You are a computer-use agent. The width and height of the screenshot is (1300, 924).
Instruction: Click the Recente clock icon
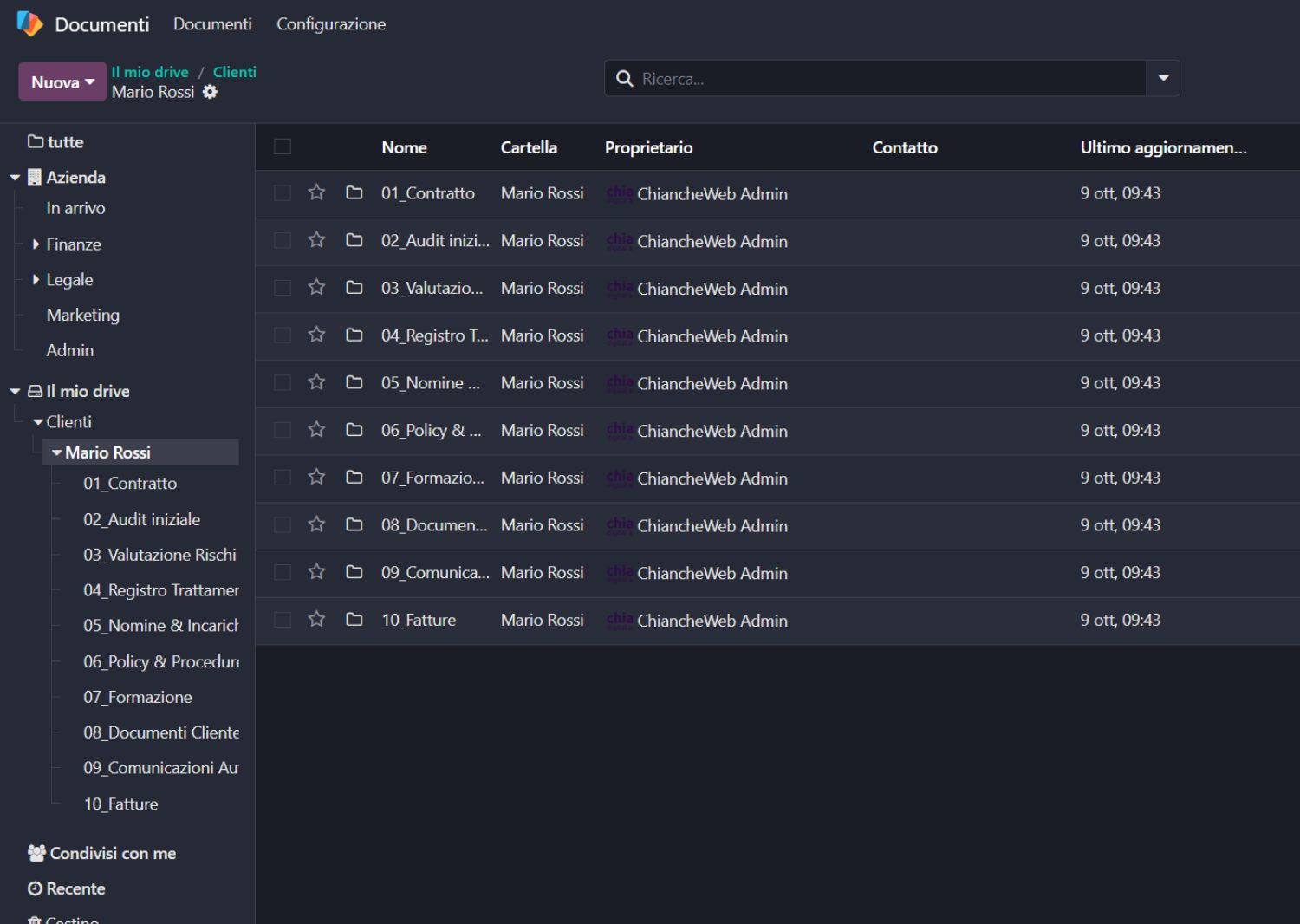[35, 888]
